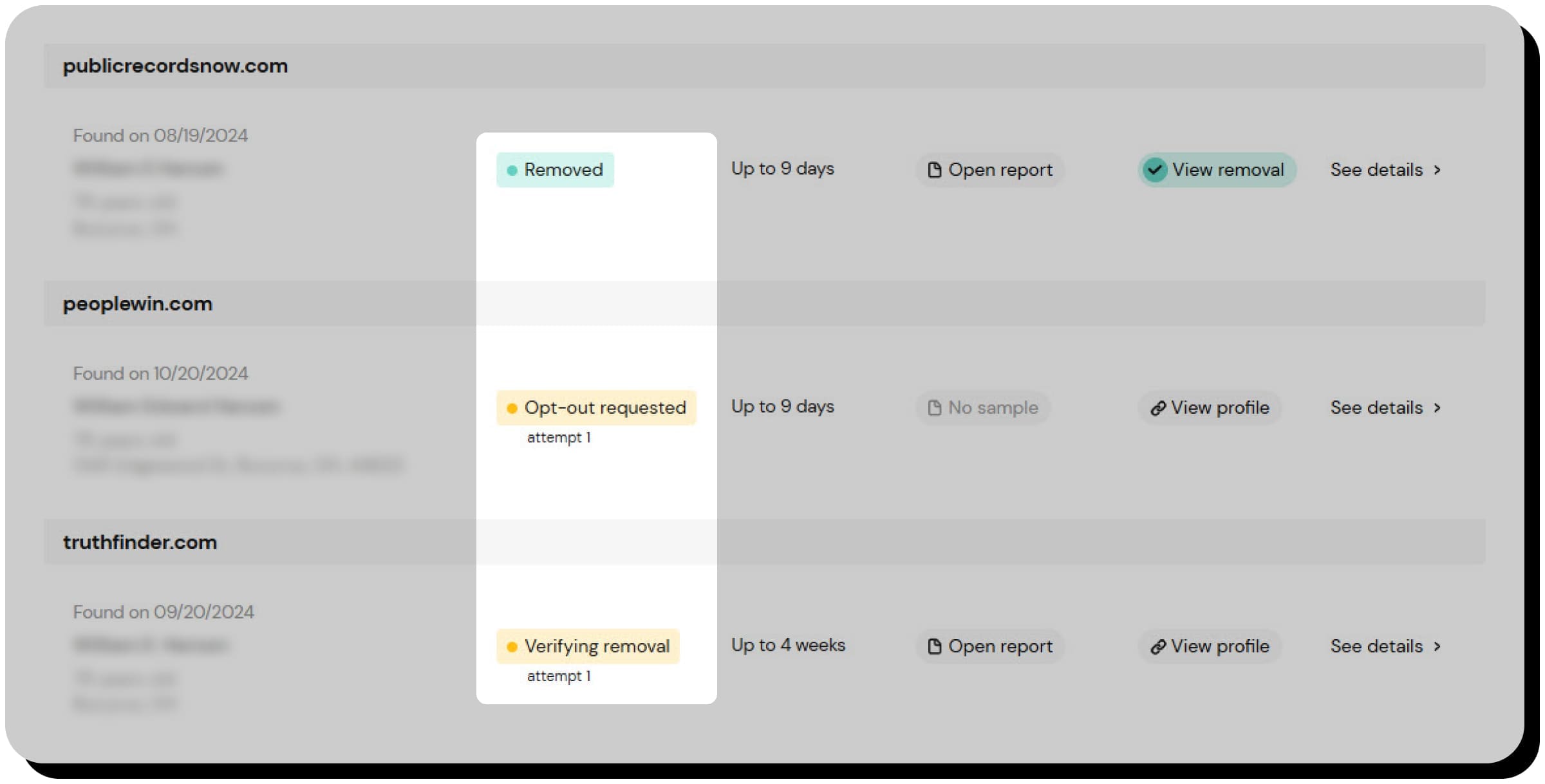Click the link icon in peoplewin View profile
Screen dimensions: 1545x784
pos(1158,408)
